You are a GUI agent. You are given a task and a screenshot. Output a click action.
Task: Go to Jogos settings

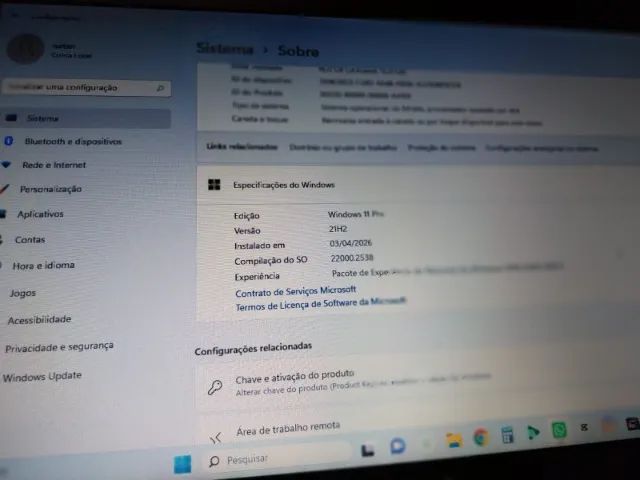[22, 293]
